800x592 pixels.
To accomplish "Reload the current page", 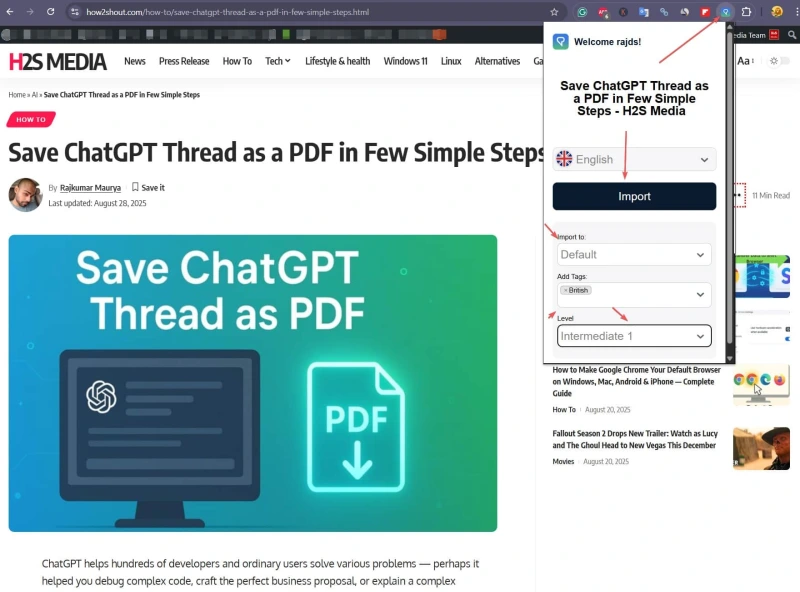I will (51, 12).
